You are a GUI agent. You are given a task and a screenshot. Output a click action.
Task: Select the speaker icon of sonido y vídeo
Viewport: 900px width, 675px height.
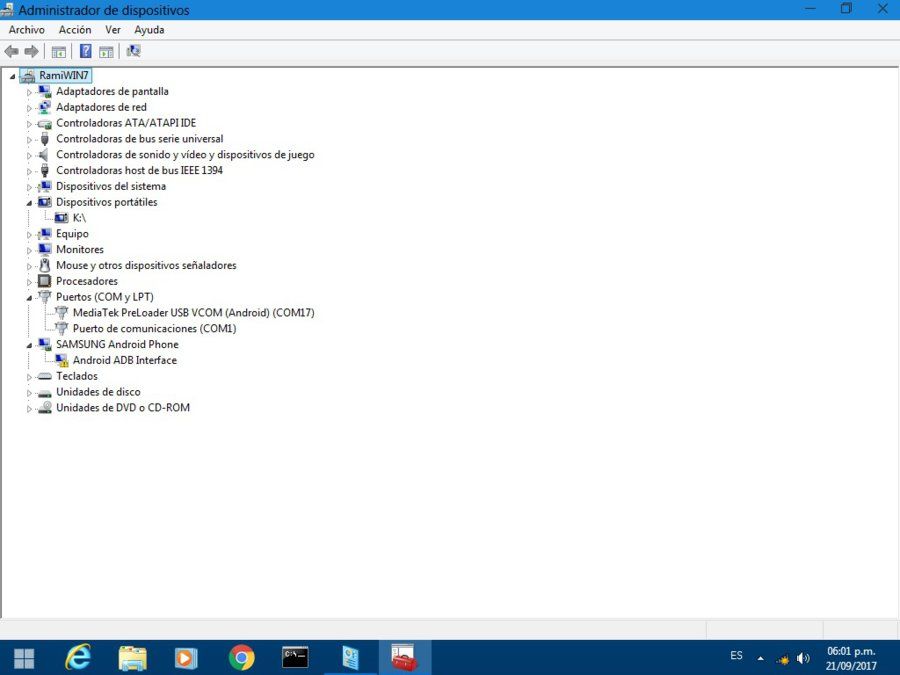[x=43, y=154]
